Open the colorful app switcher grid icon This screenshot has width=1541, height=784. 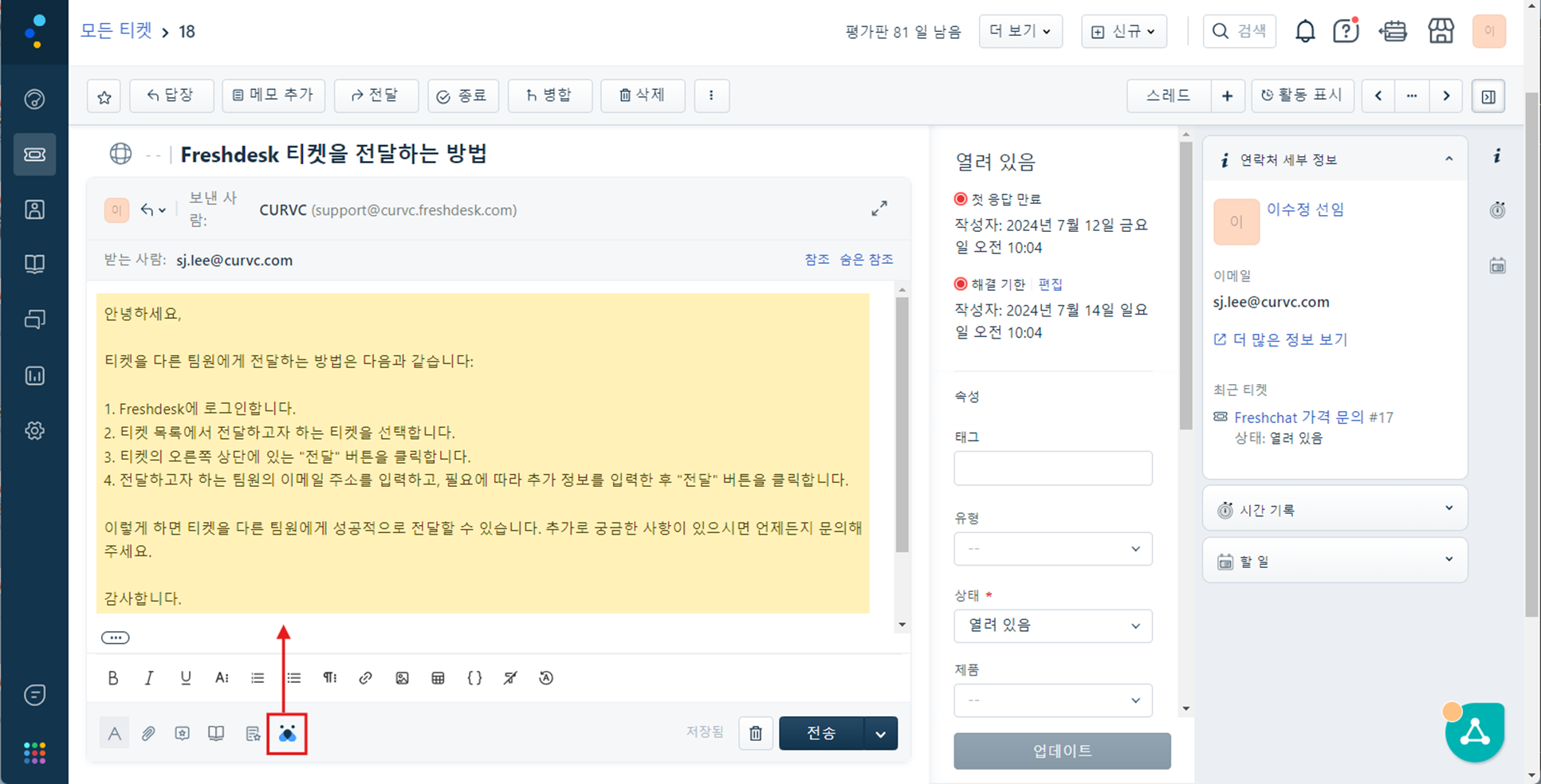click(34, 753)
